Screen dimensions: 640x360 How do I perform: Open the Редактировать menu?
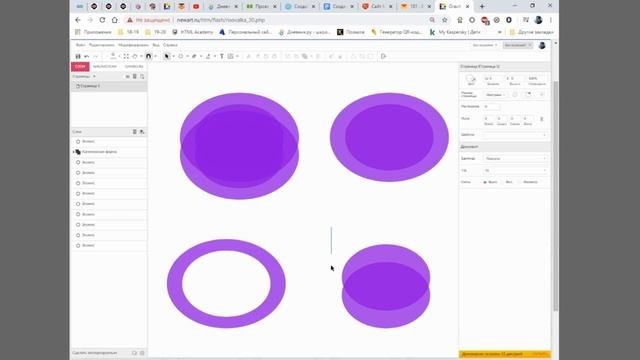(x=102, y=45)
